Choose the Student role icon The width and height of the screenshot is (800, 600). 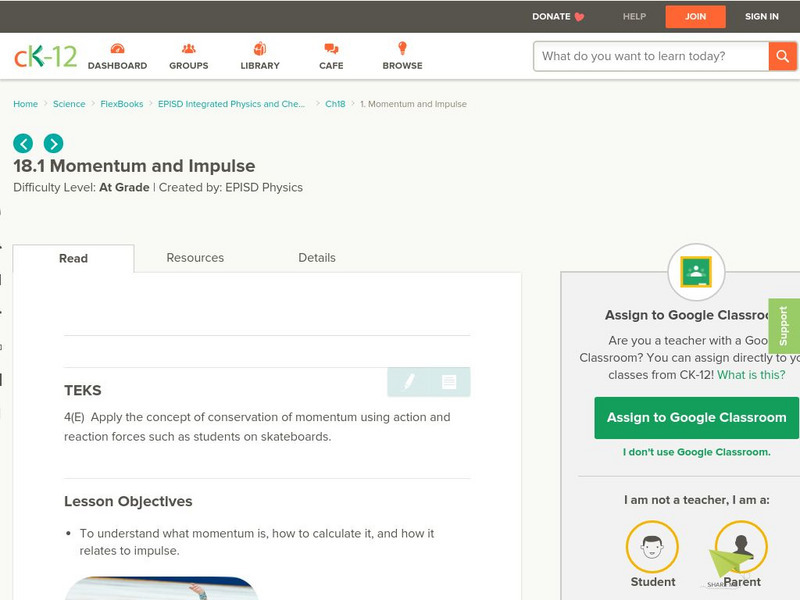tap(652, 547)
